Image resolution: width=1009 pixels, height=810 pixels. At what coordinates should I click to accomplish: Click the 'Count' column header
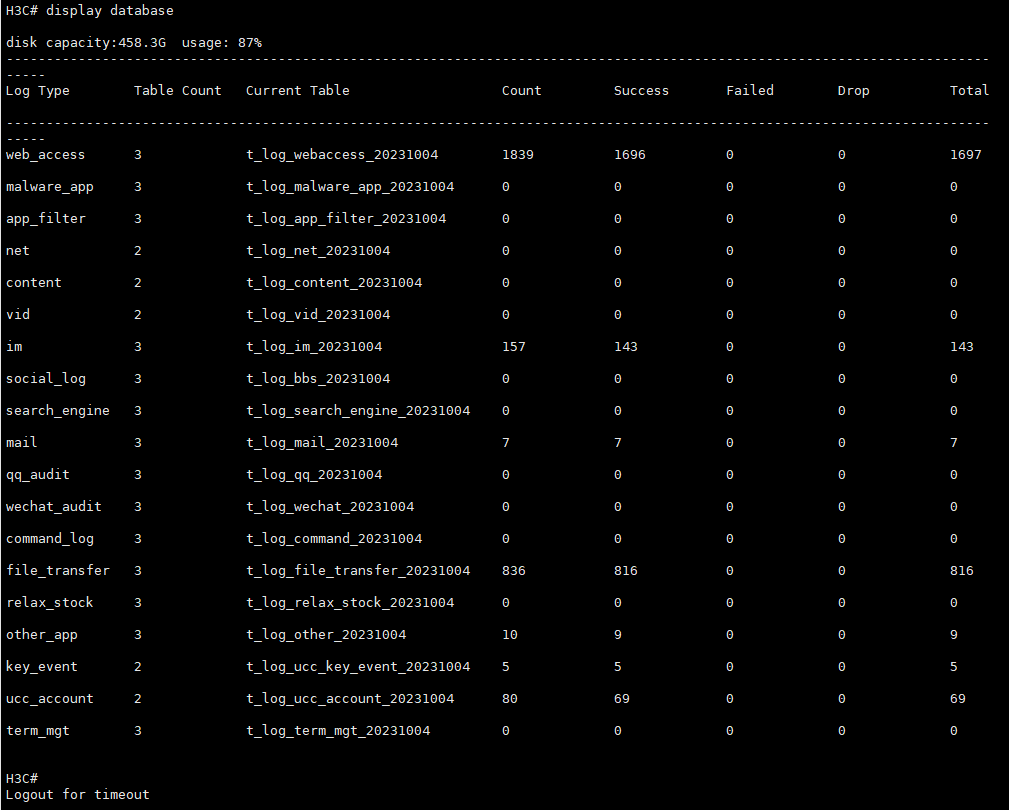[x=521, y=91]
